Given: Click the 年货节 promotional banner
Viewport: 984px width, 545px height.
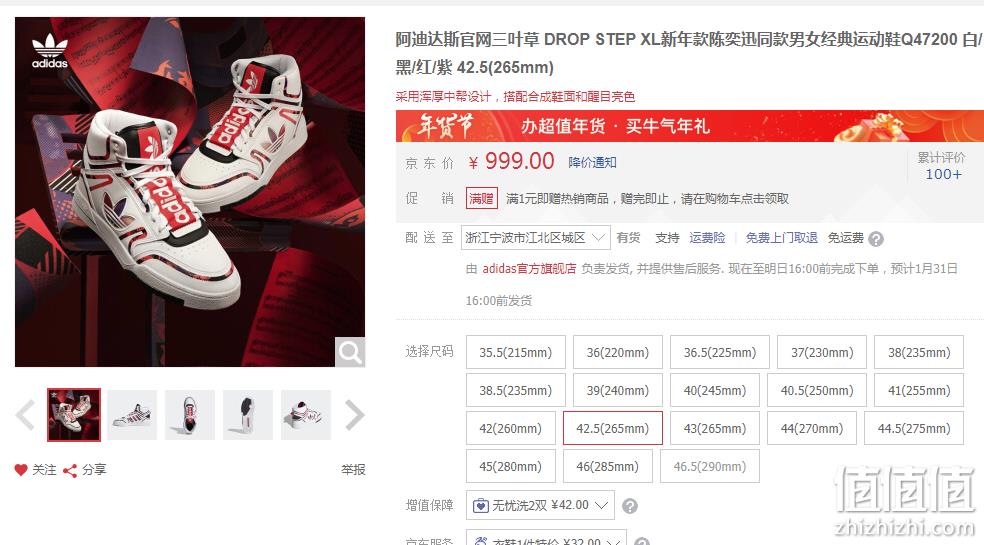Looking at the screenshot, I should tap(690, 126).
